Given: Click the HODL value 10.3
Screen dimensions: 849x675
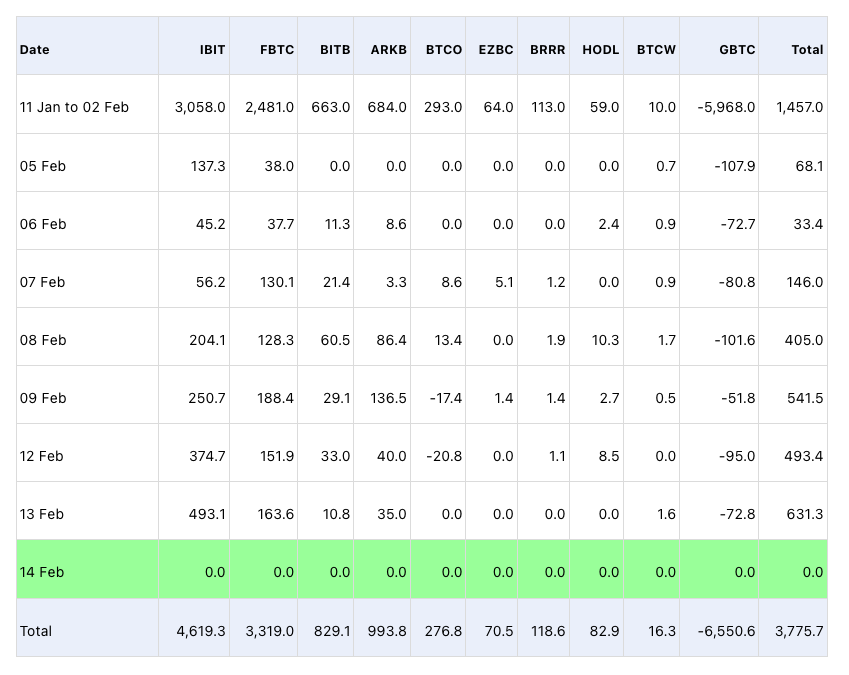Looking at the screenshot, I should 605,340.
